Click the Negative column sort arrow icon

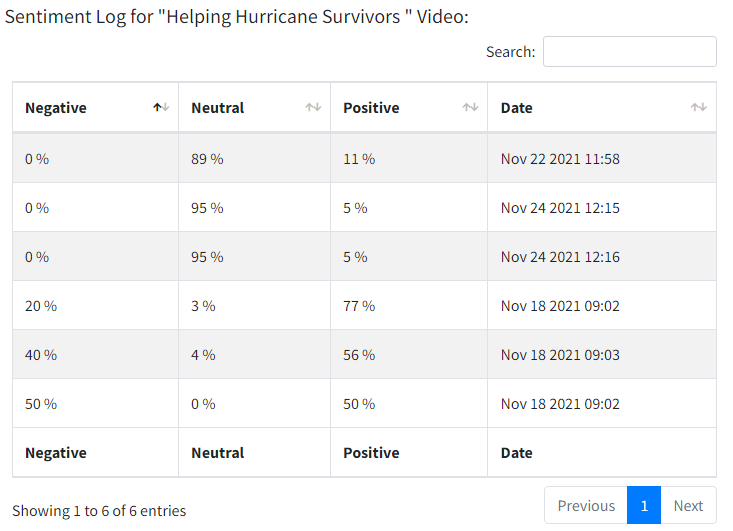[161, 108]
